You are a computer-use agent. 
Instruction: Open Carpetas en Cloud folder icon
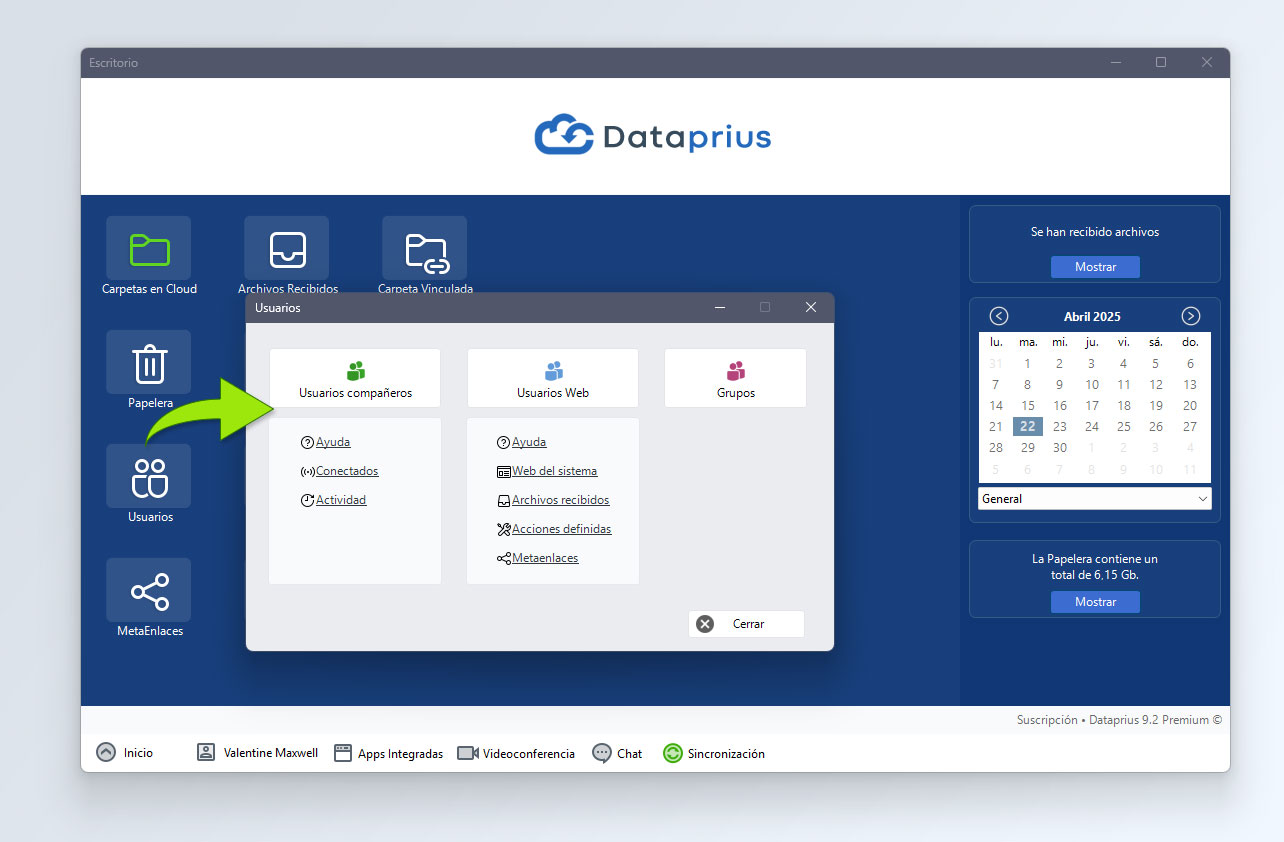[x=149, y=249]
